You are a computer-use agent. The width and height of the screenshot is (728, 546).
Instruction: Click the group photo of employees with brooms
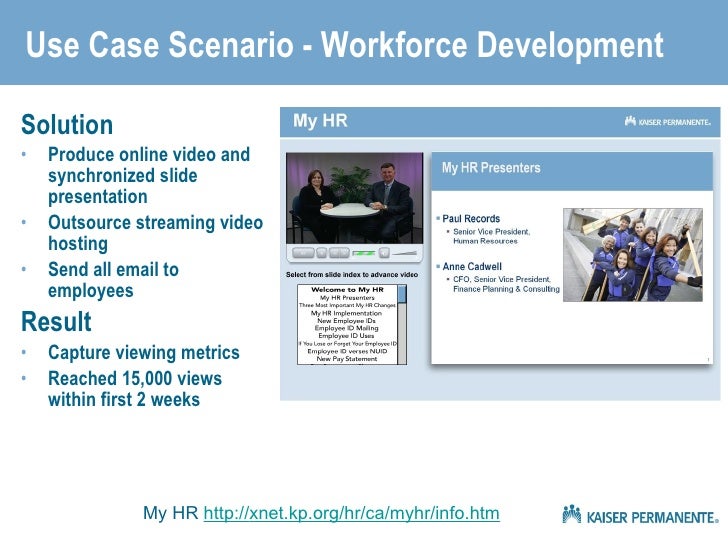pyautogui.click(x=633, y=255)
